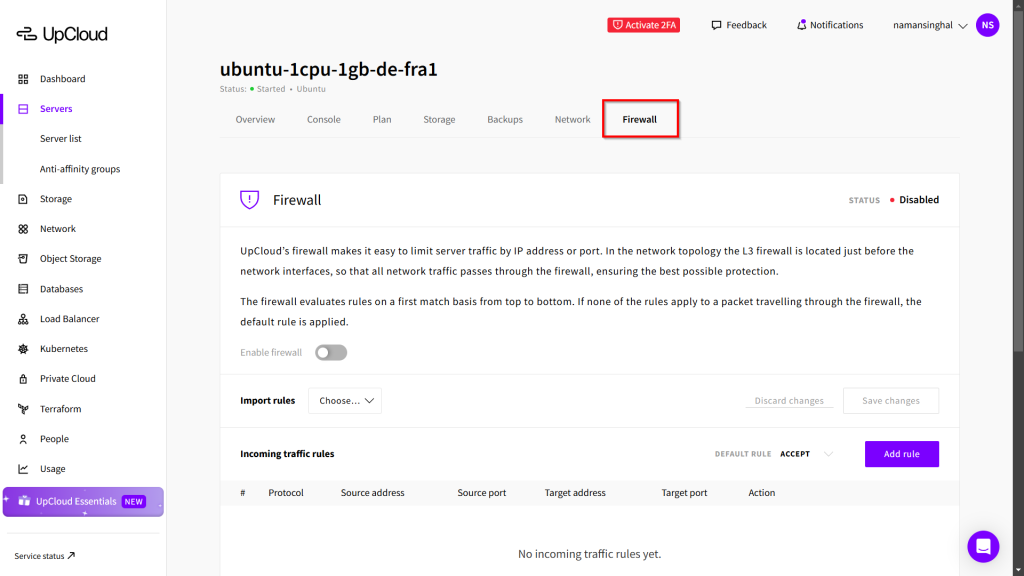Open the chat support bubble icon
Screen dimensions: 1024x576
pos(983,546)
